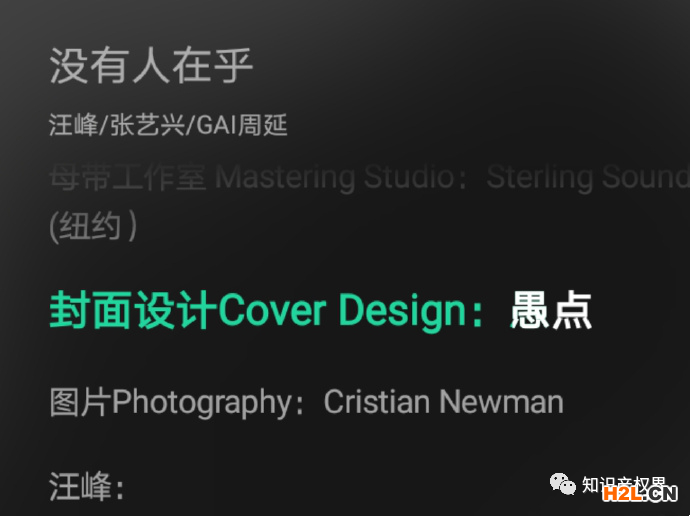
Task: Tap the 图片 characters before Photography
Action: coord(80,402)
